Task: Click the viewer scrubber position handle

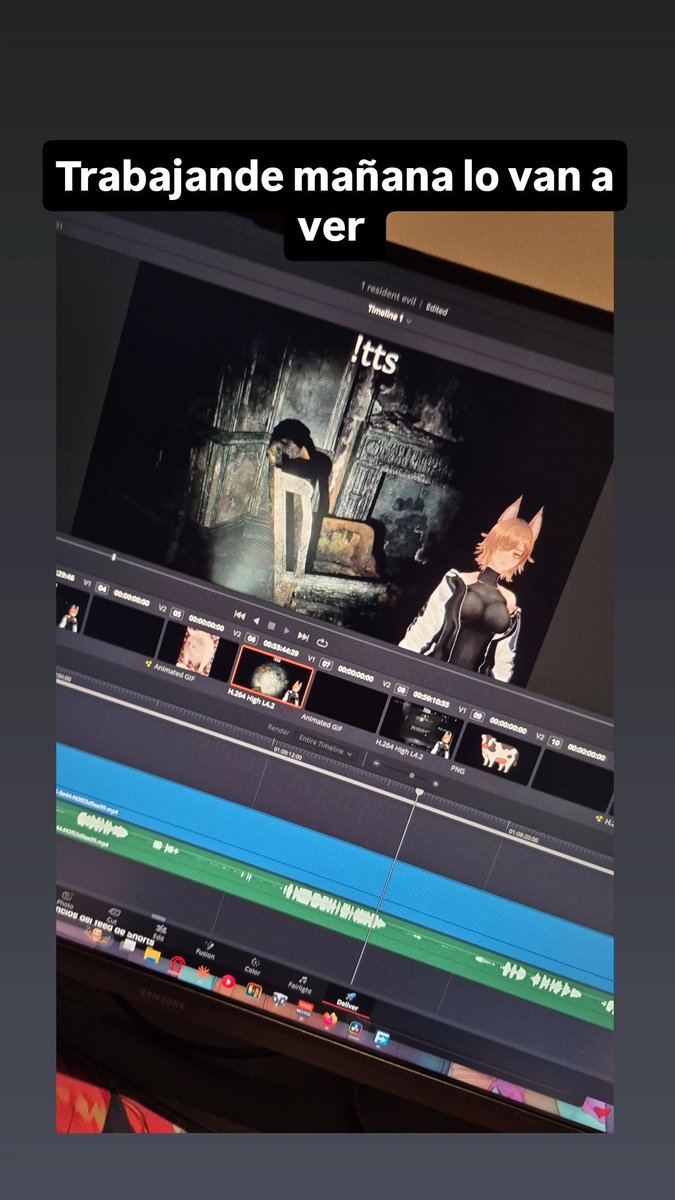Action: [114, 557]
